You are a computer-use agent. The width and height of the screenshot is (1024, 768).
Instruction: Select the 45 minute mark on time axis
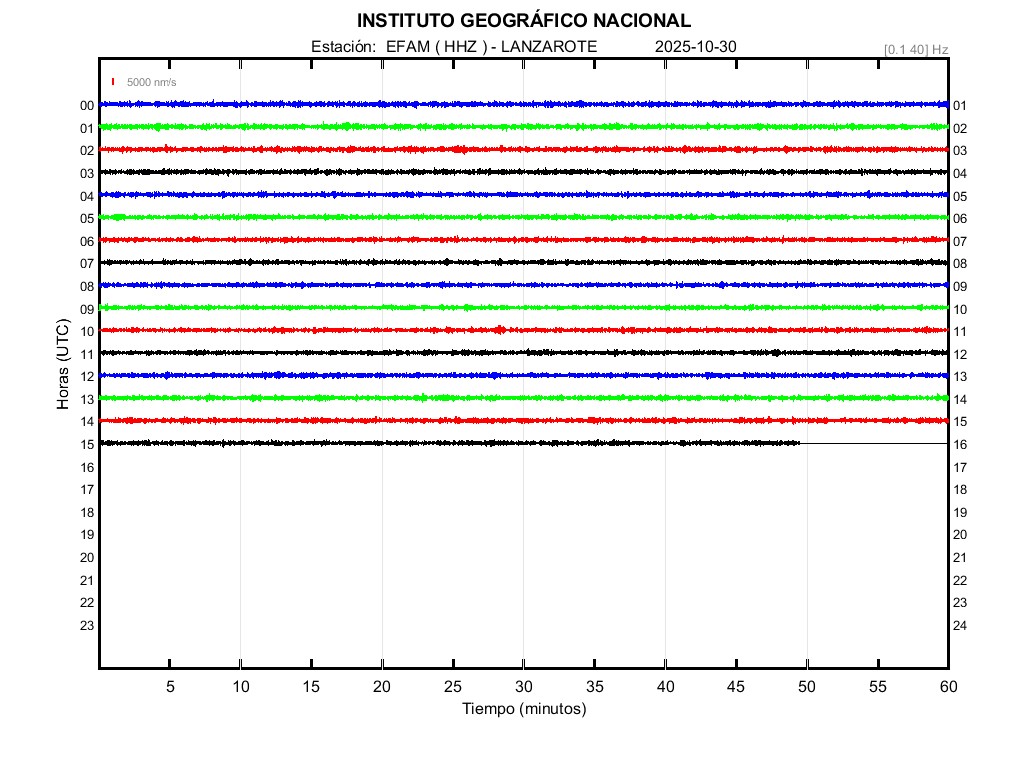(736, 686)
